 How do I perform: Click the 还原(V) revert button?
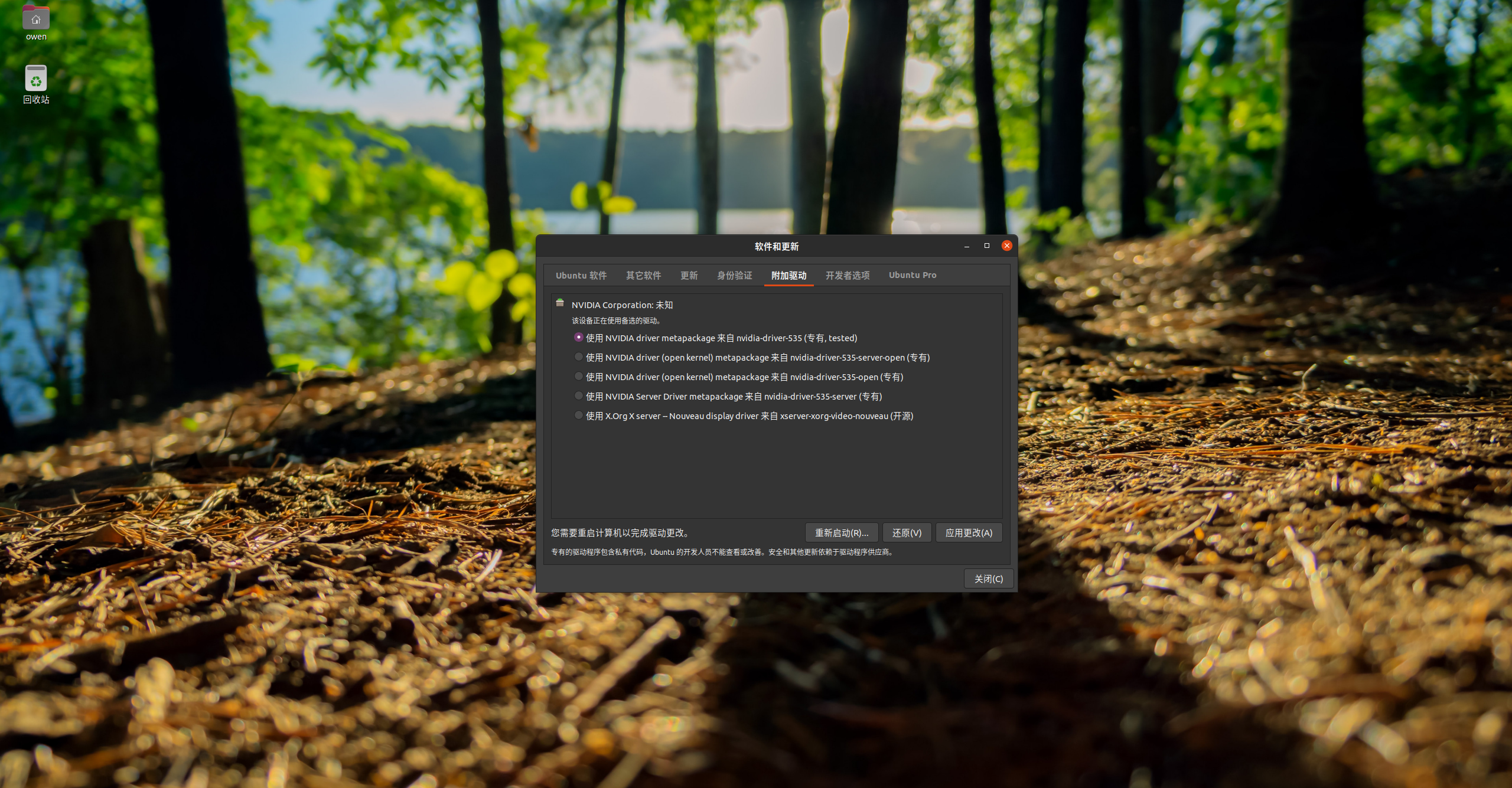point(907,532)
